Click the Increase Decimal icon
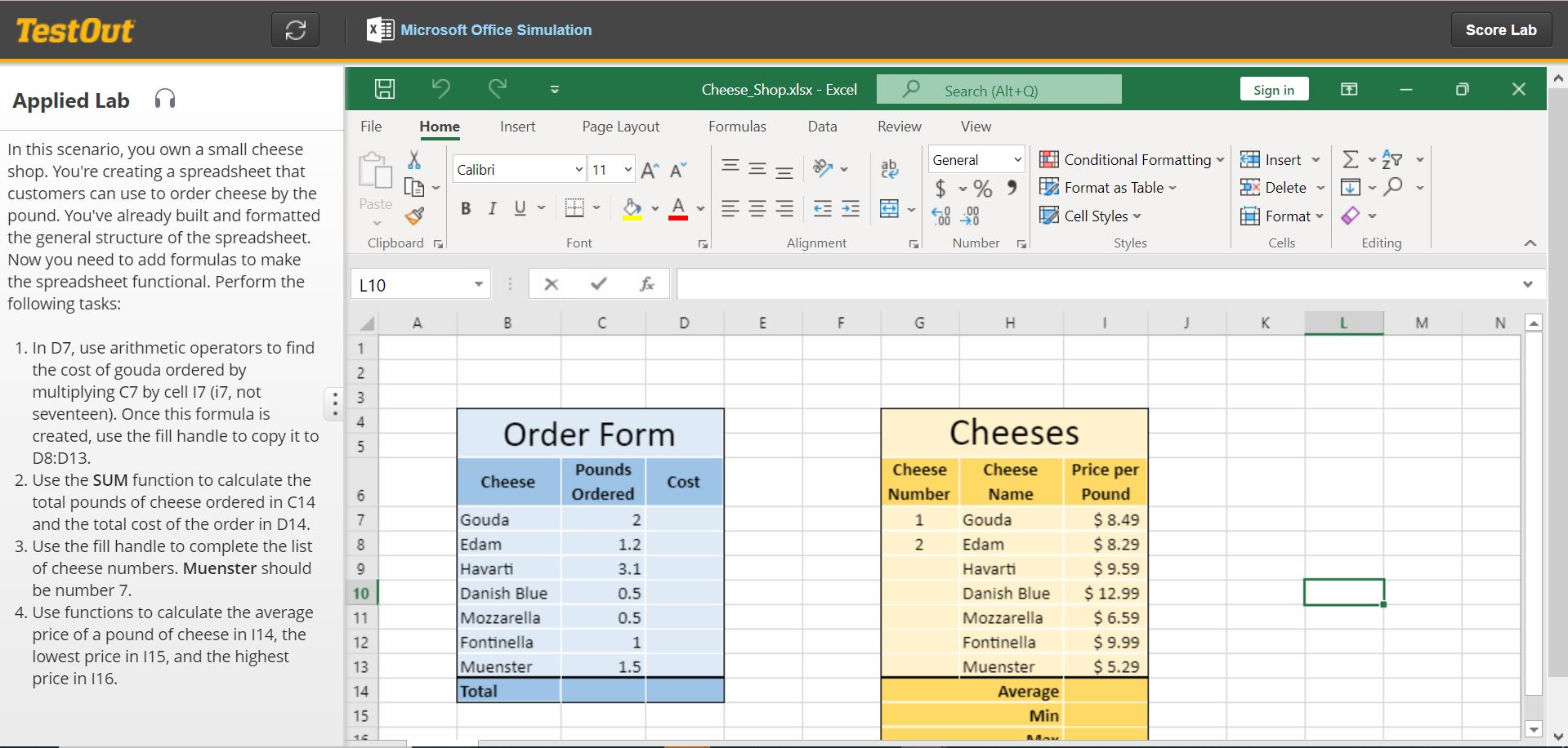Viewport: 1568px width, 748px height. tap(941, 216)
